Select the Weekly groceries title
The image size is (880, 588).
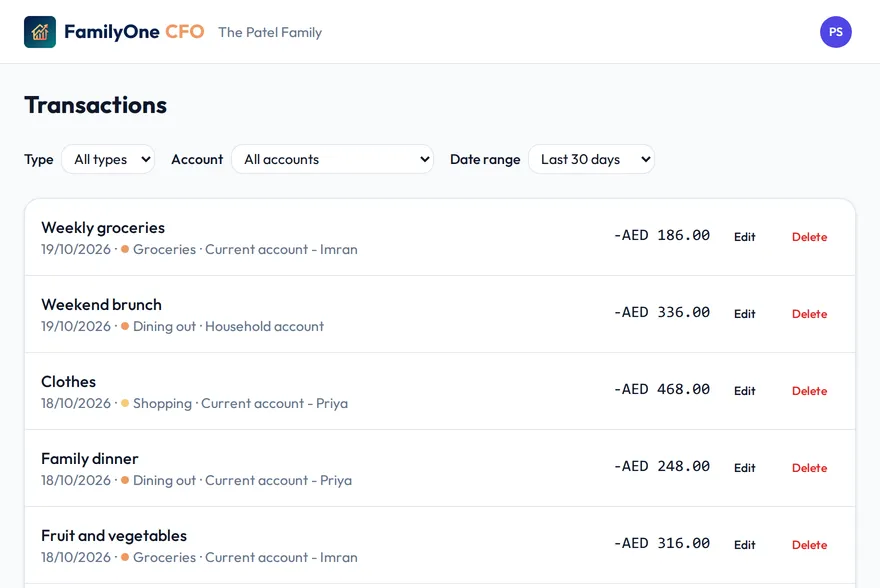[x=103, y=228]
